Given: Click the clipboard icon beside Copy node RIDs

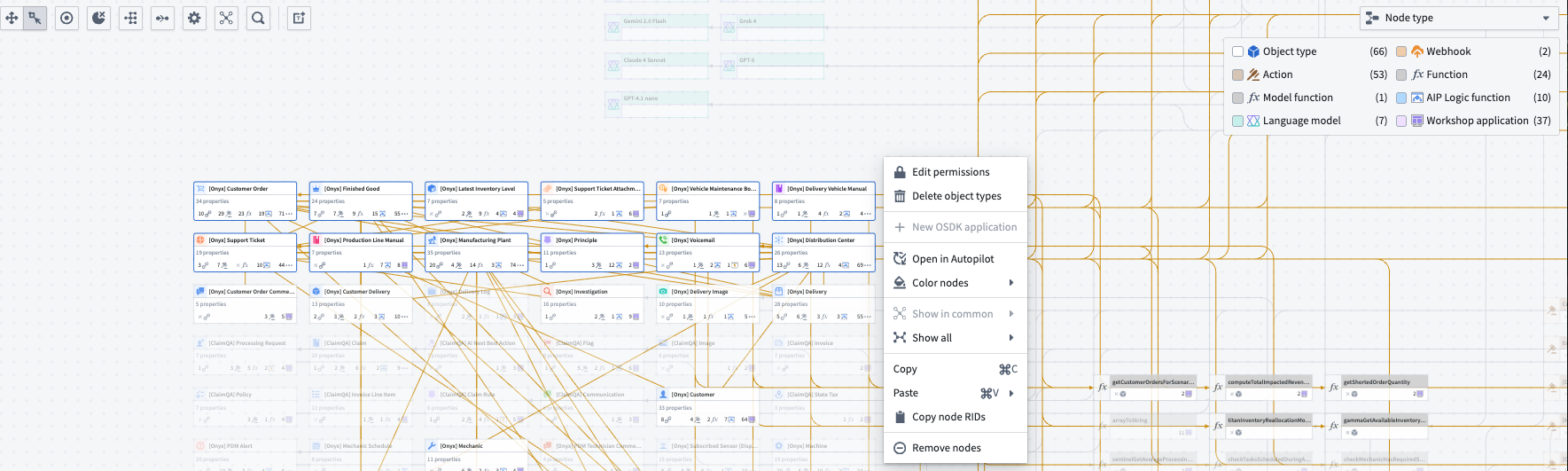Looking at the screenshot, I should (x=900, y=417).
